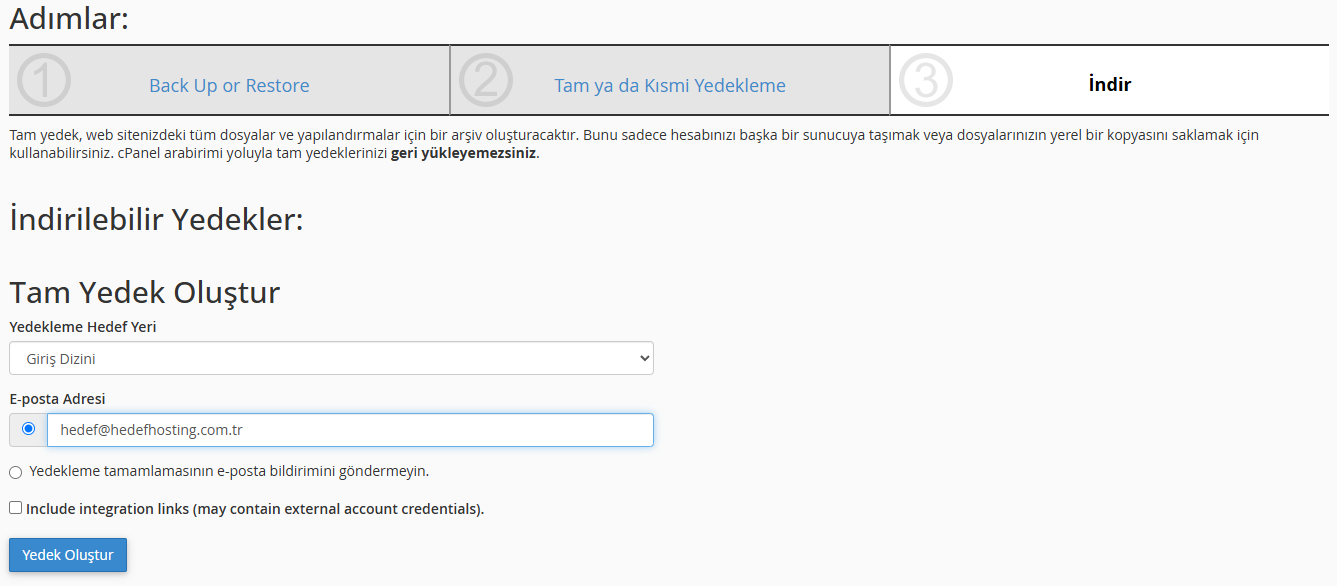Click the step 2 circle icon

coord(485,81)
